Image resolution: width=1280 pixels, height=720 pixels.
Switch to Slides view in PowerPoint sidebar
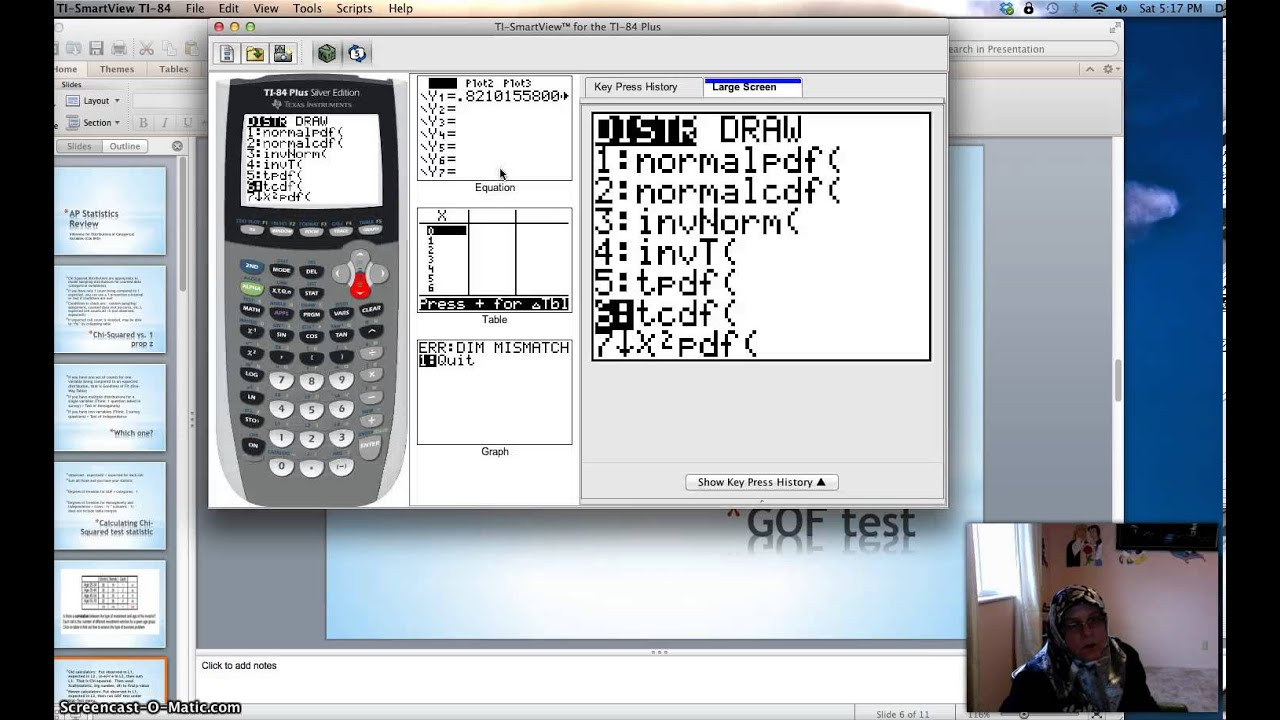click(79, 146)
